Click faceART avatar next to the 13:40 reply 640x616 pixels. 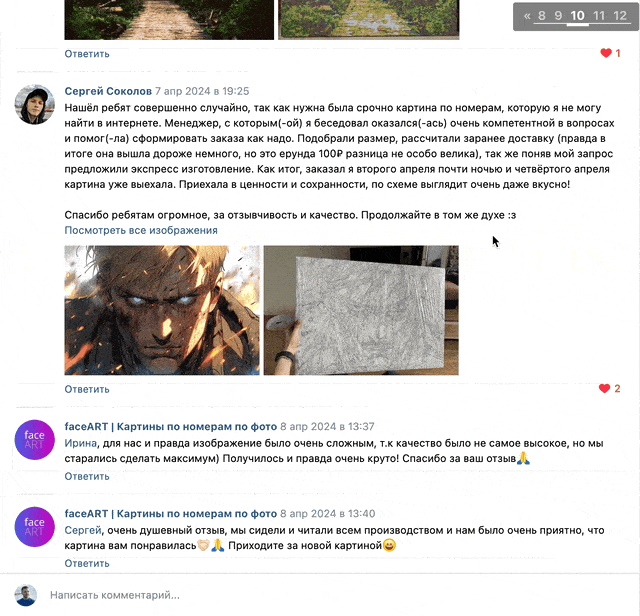(35, 527)
